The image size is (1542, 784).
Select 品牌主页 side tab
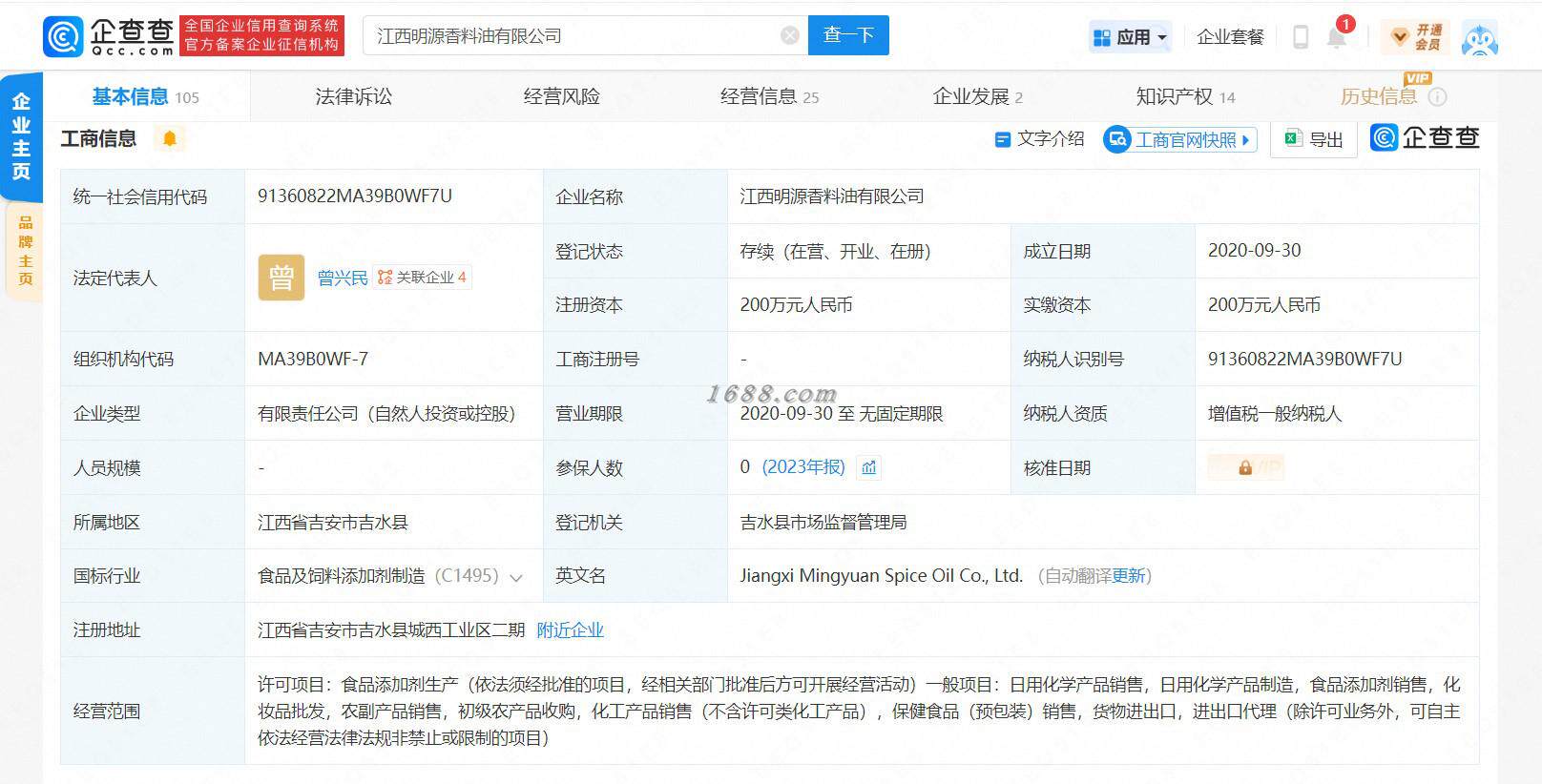(x=25, y=252)
